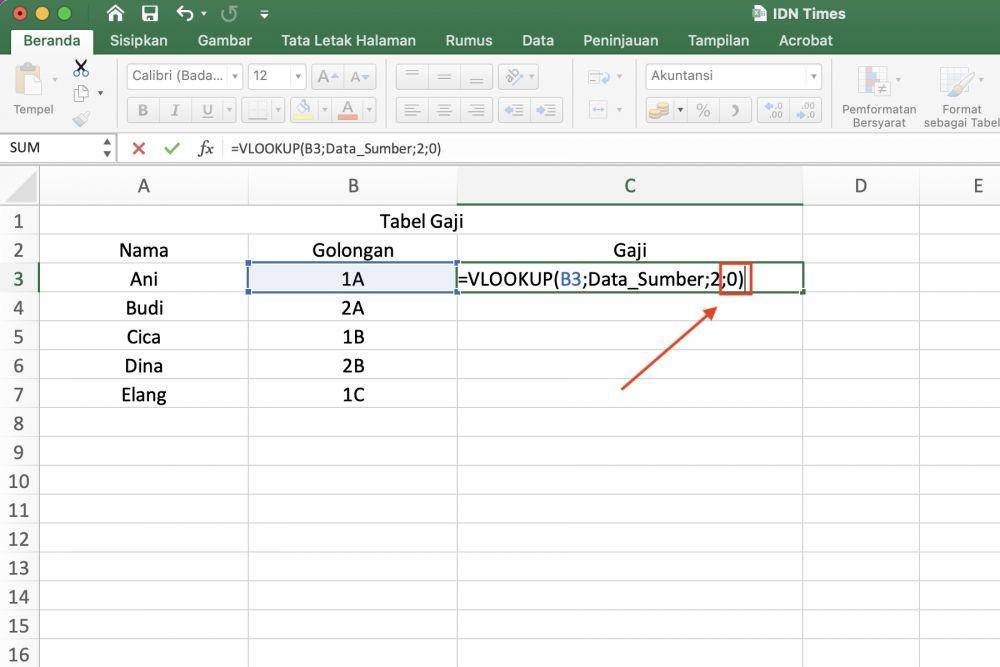
Task: Apply the red font color A
Action: coord(348,110)
